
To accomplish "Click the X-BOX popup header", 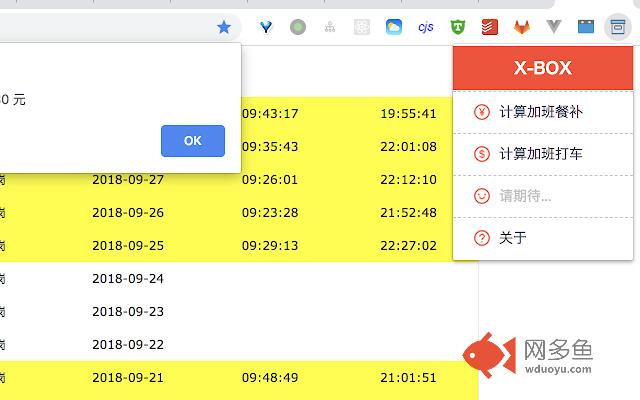I will point(543,68).
